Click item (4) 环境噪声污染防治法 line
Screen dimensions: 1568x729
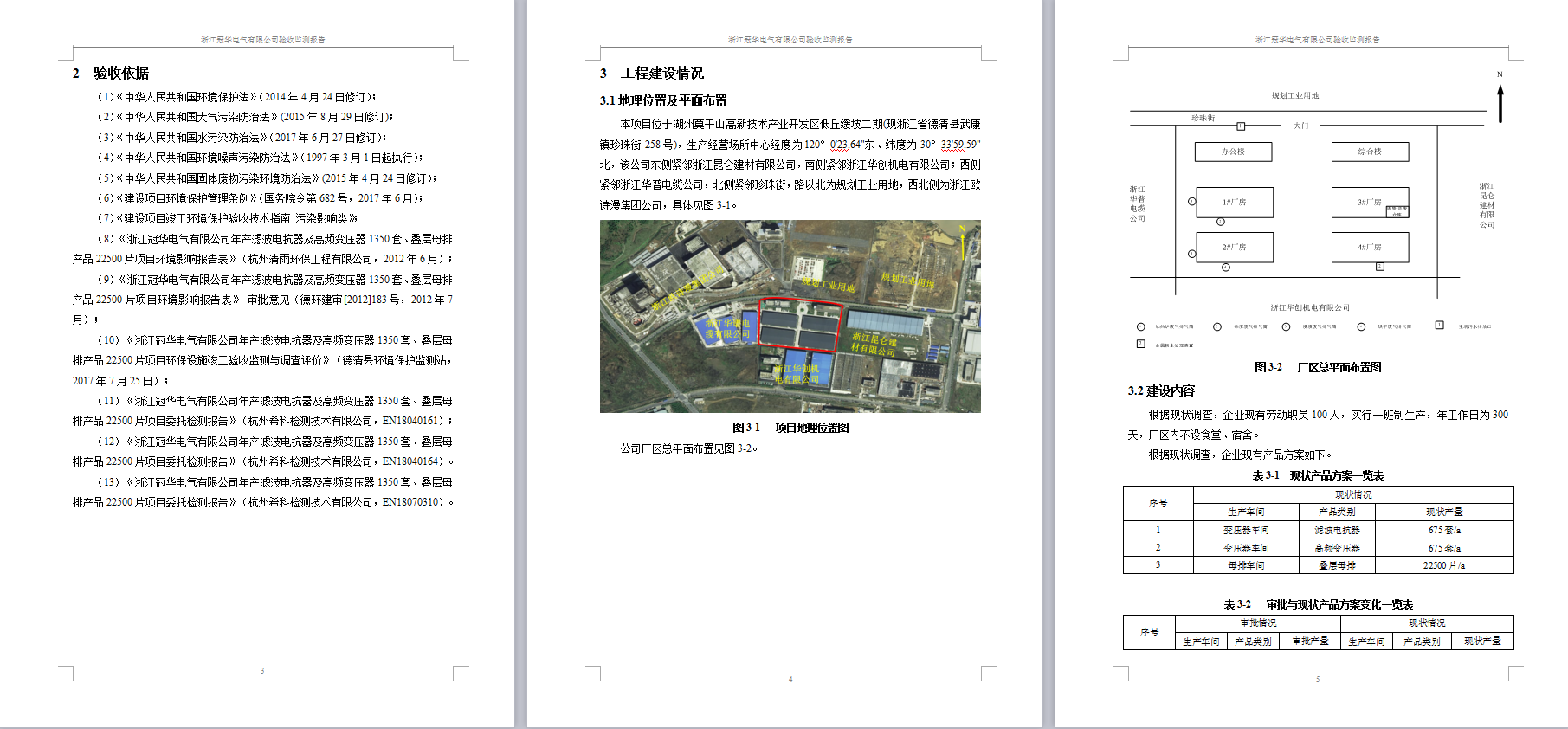click(x=260, y=158)
